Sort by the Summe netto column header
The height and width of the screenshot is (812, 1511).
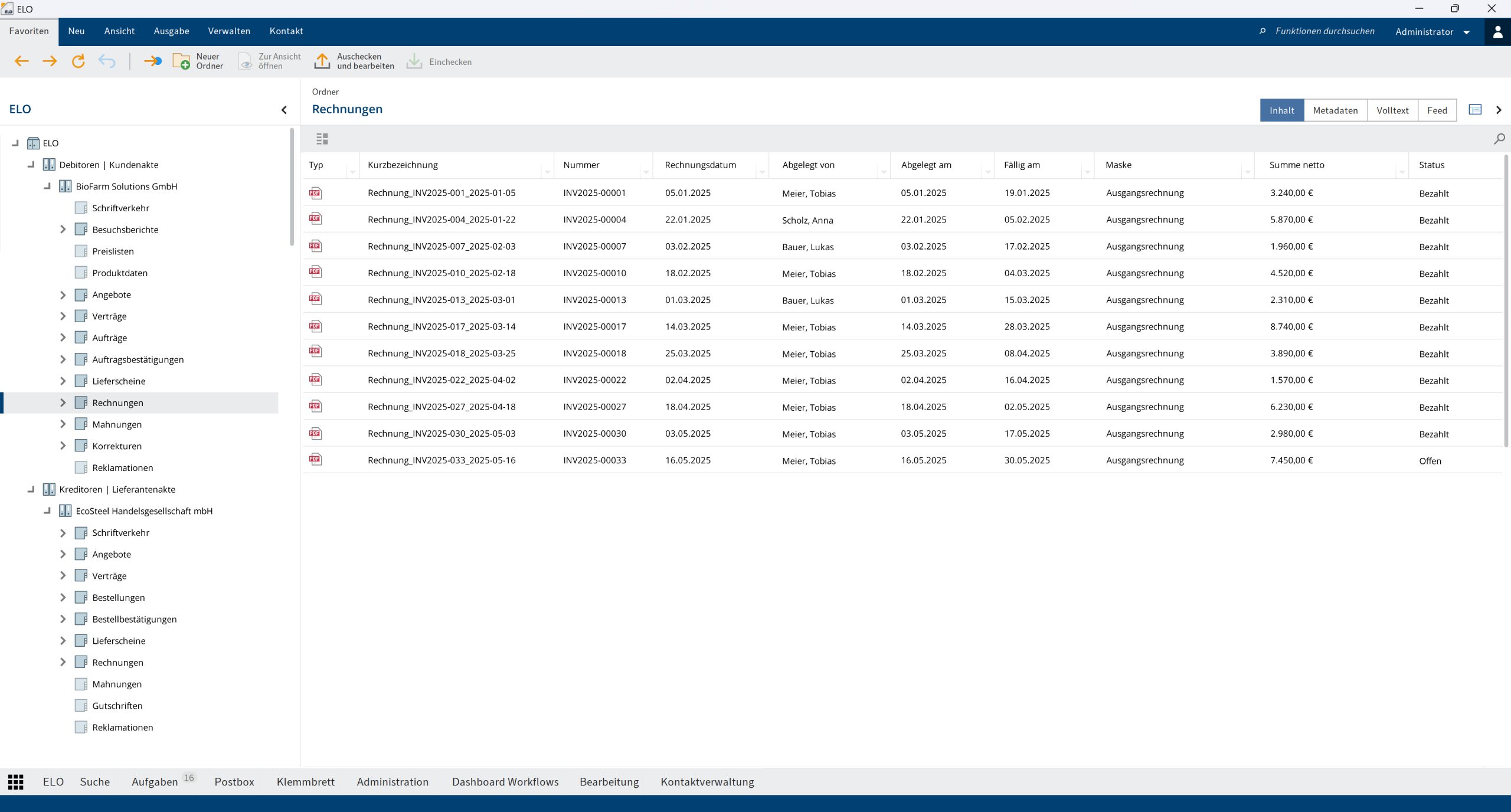1297,165
